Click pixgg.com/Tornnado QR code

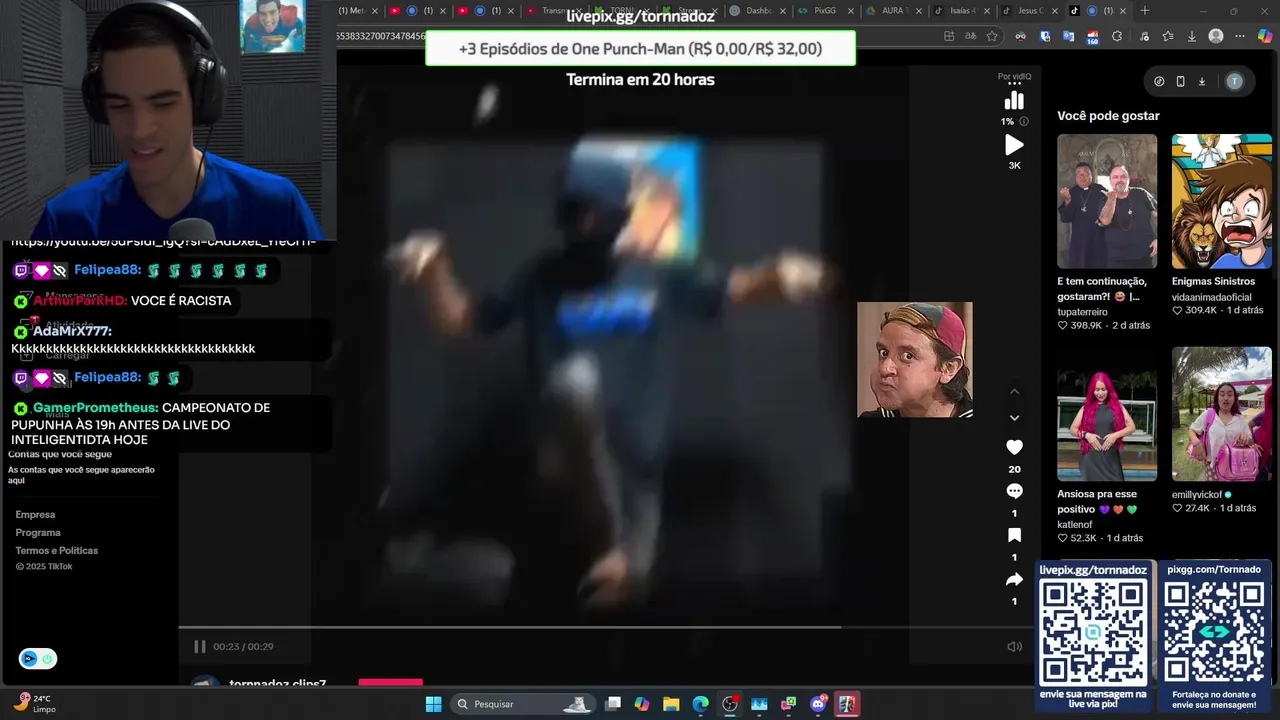pyautogui.click(x=1214, y=632)
